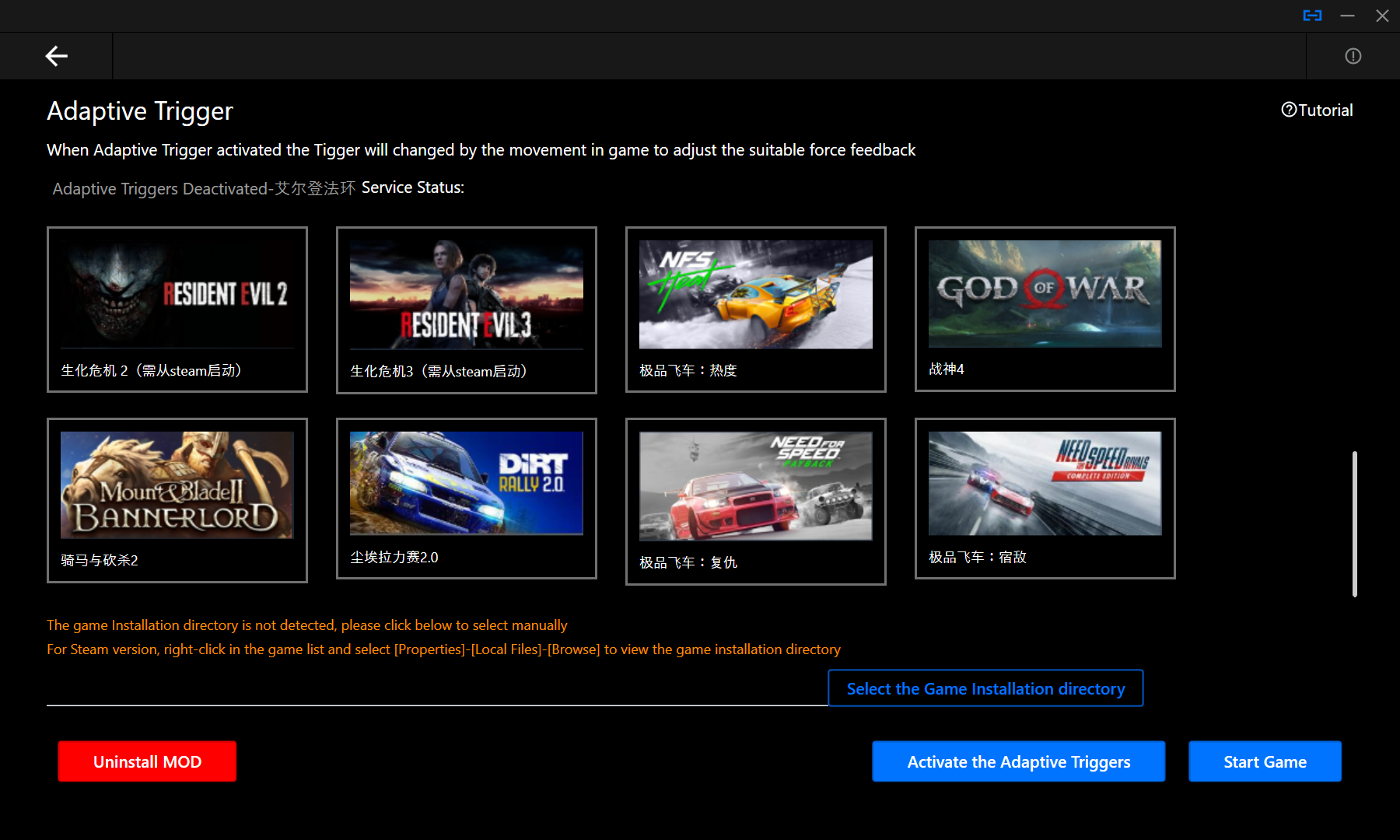The height and width of the screenshot is (840, 1400).
Task: Click the Adaptive Trigger description sentence
Action: tap(481, 150)
